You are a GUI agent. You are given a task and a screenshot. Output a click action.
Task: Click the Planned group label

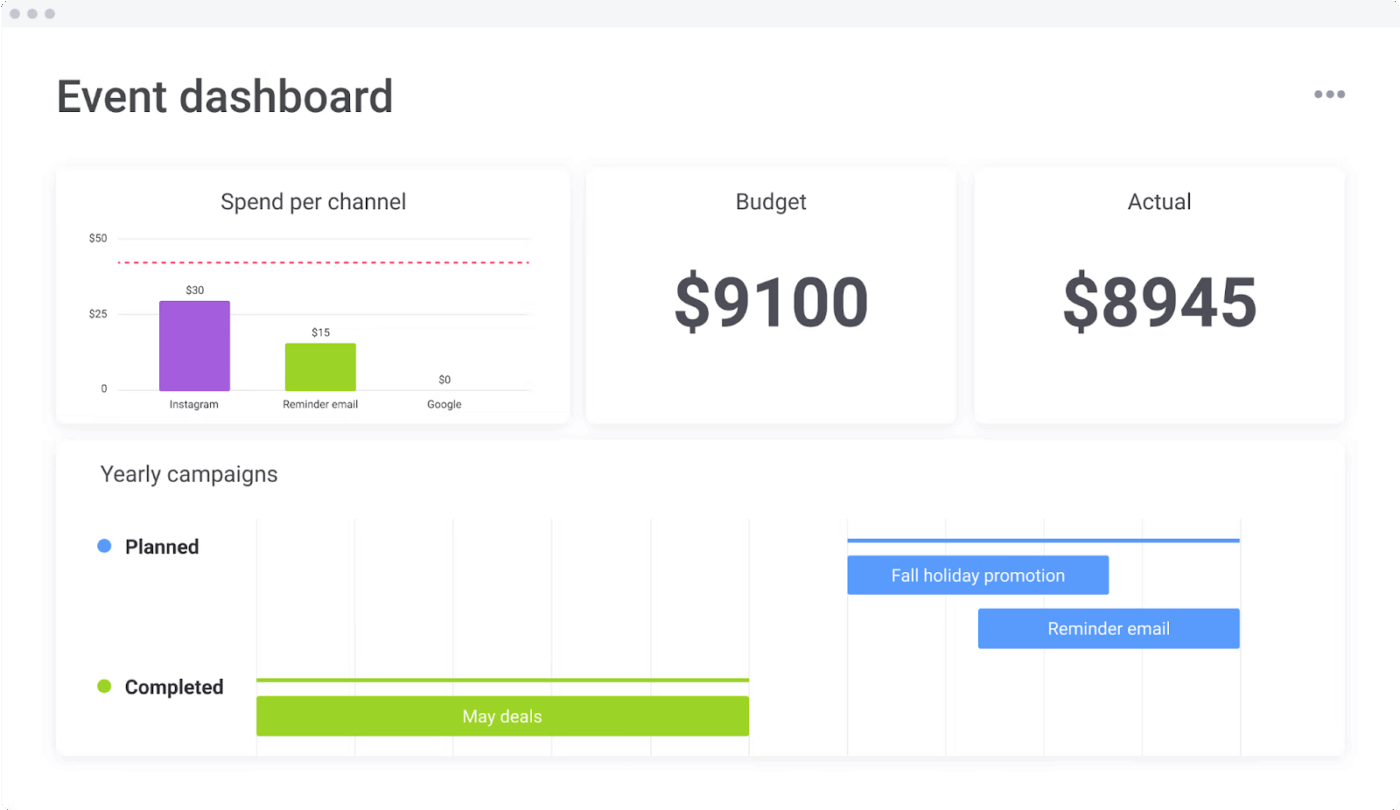point(162,547)
